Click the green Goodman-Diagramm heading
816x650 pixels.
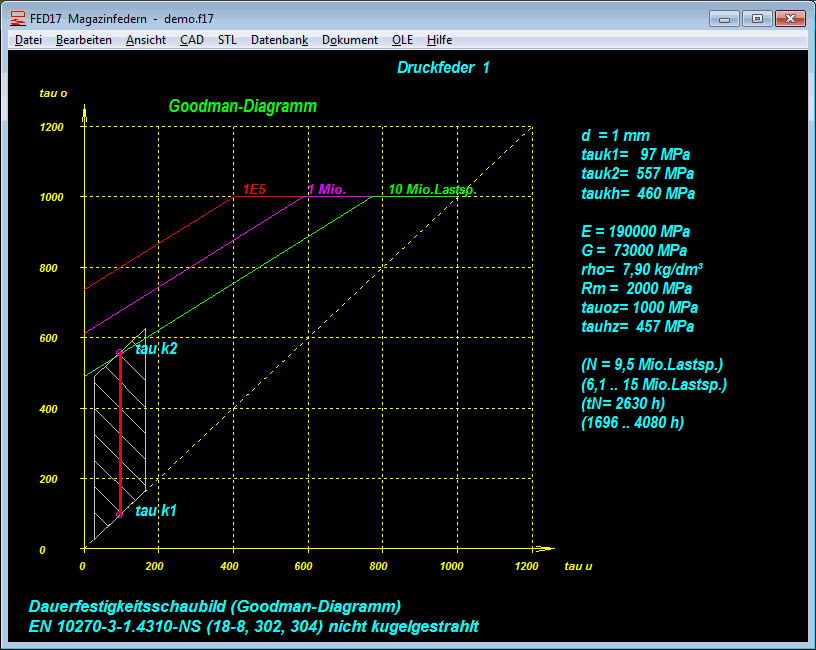tap(242, 106)
